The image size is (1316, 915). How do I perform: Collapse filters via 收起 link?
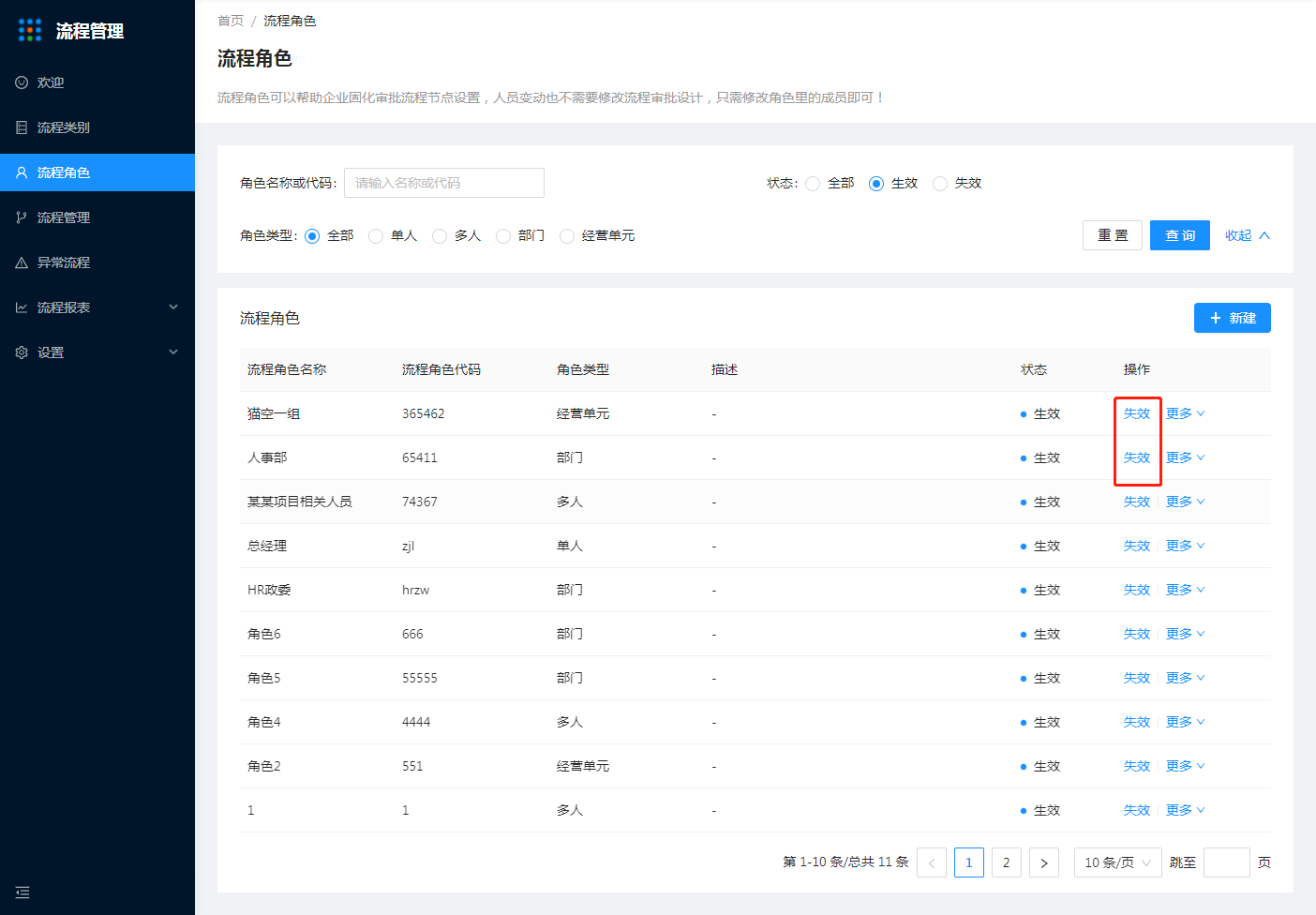(x=1247, y=235)
